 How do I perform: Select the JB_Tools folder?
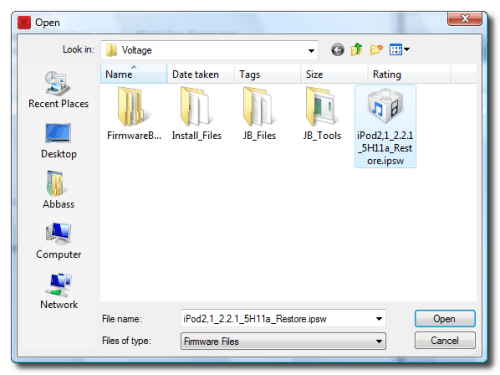click(322, 113)
